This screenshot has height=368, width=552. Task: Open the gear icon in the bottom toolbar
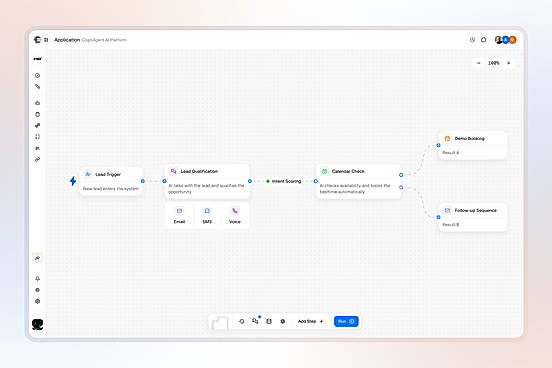[x=283, y=322]
